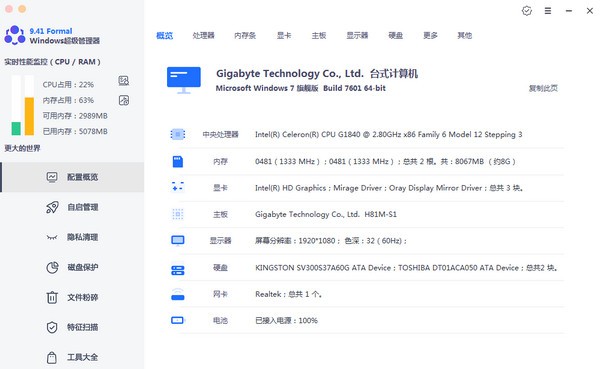
Task: Click the monitor icon for 显示器 row
Action: click(178, 241)
